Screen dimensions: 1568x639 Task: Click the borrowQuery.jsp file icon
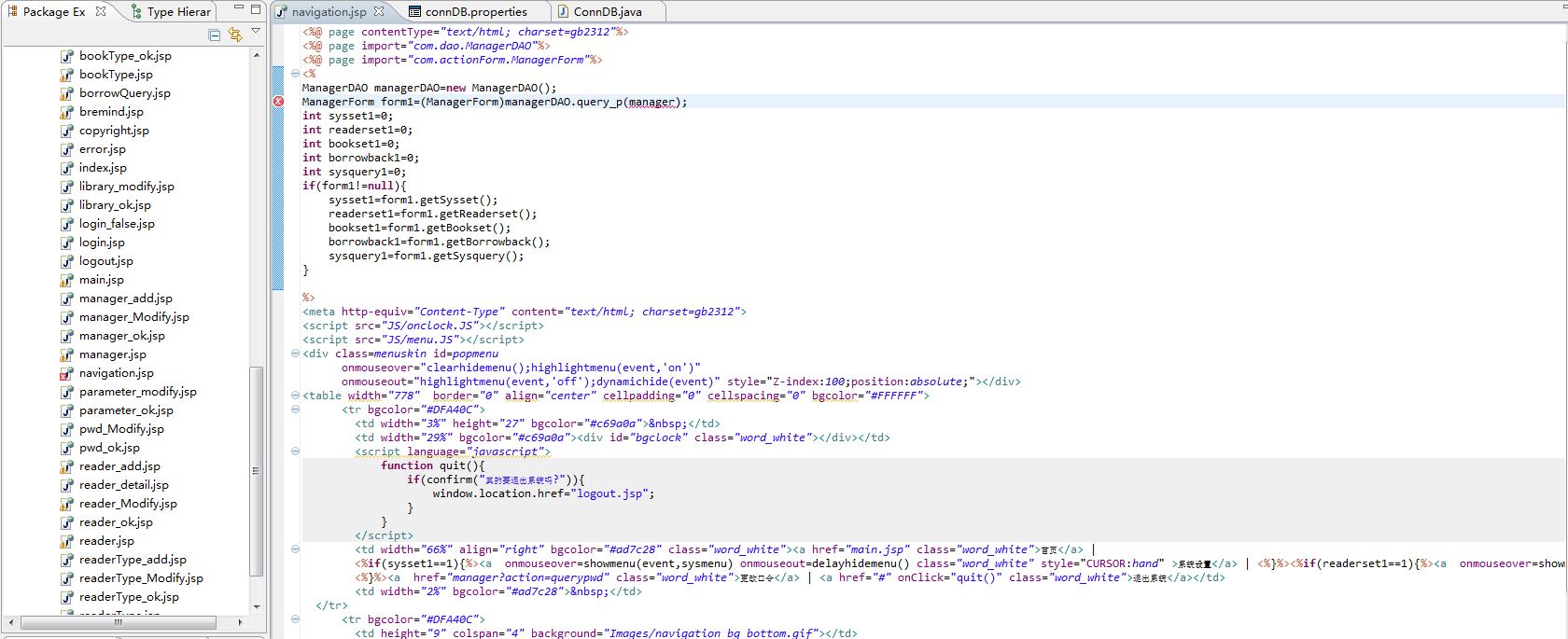67,93
